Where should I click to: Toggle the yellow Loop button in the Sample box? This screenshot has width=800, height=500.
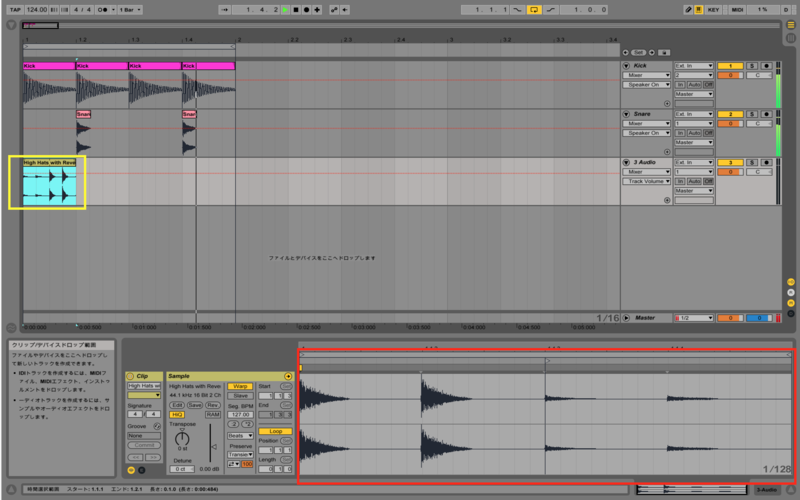coord(275,432)
